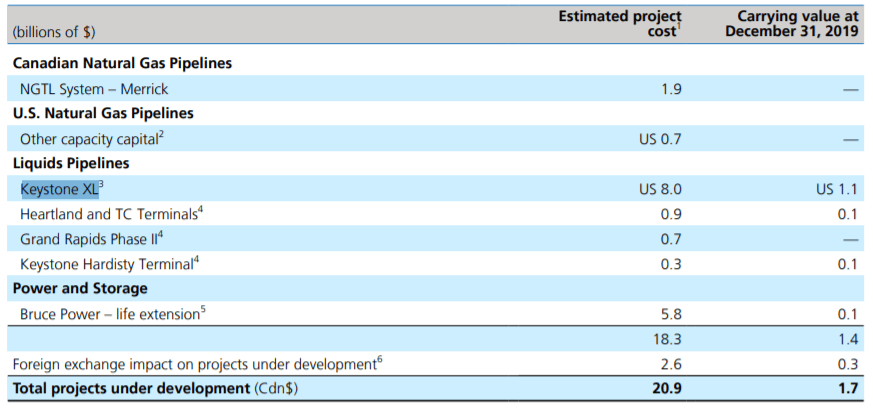Screen dimensions: 873x409
Task: Click the 0.9 cost for Heartland terminals
Action: click(x=671, y=214)
